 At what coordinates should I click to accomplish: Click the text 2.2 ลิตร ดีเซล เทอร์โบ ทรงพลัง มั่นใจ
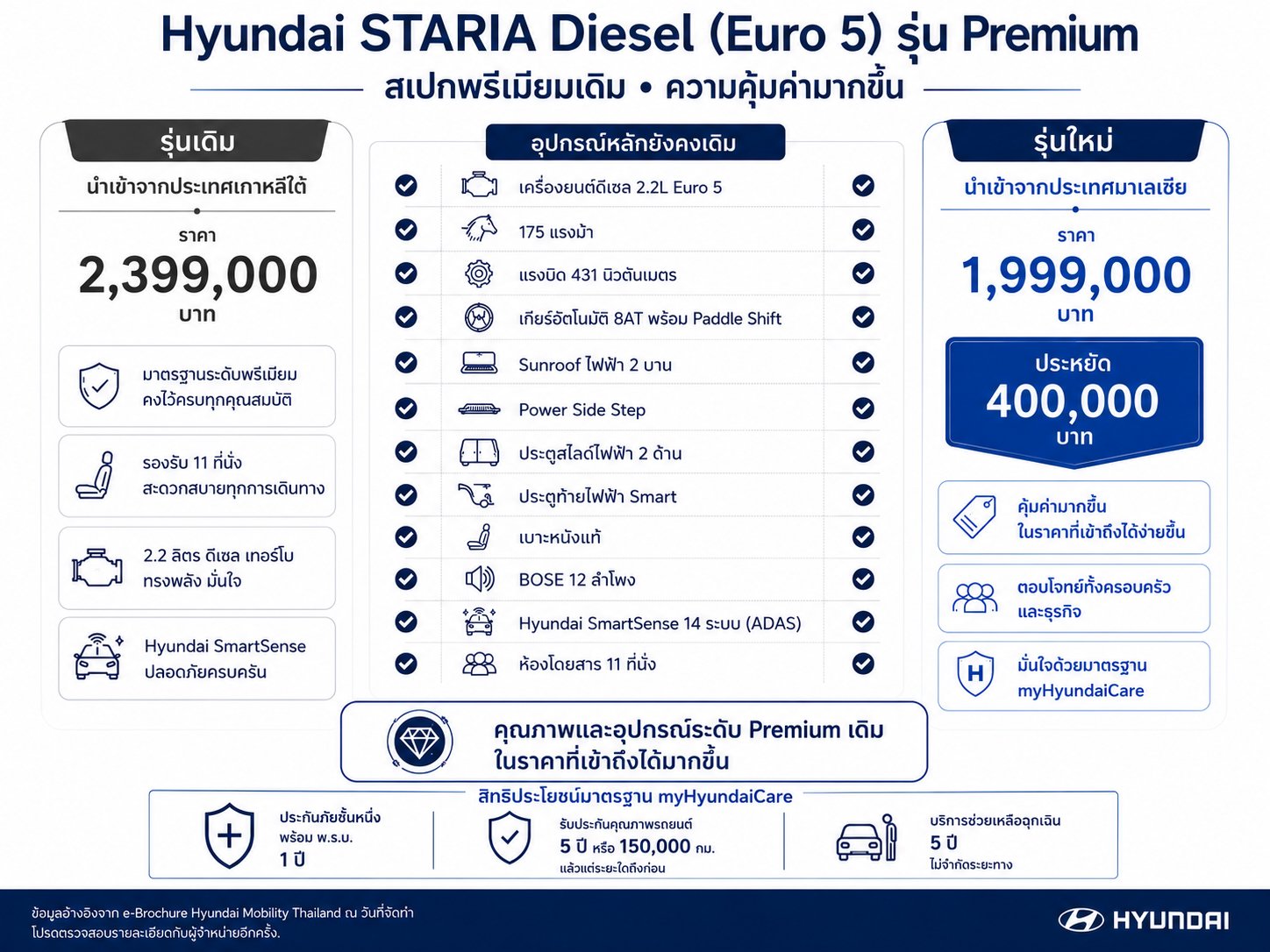tap(218, 568)
